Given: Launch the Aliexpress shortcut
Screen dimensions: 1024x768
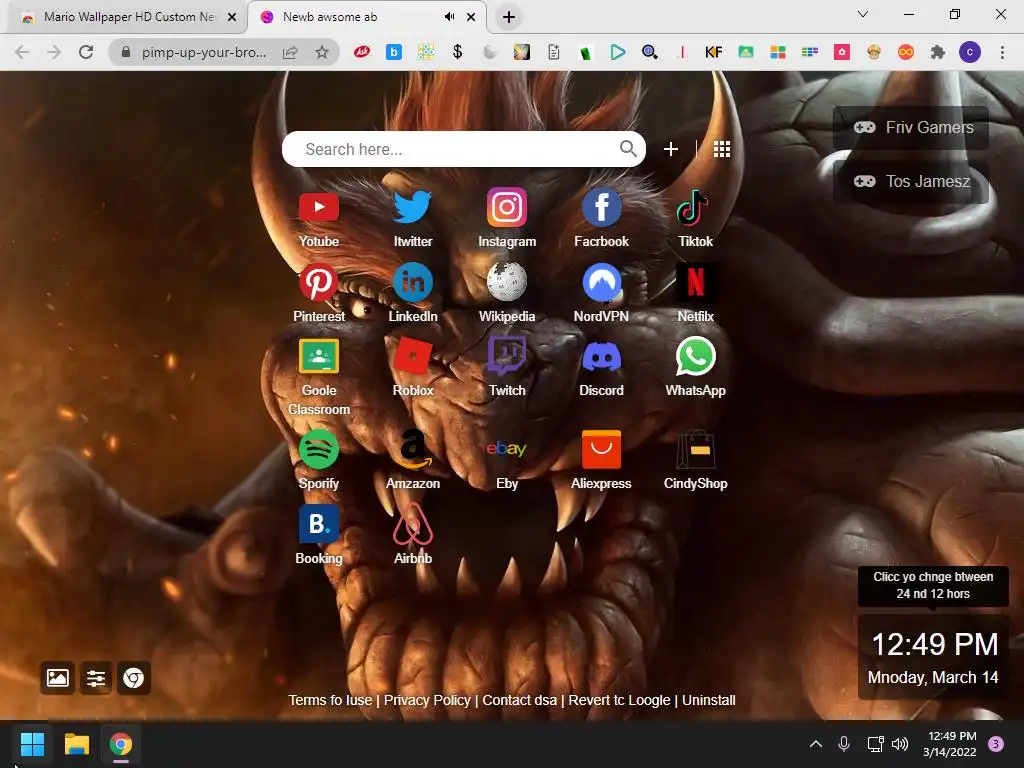Looking at the screenshot, I should (601, 449).
